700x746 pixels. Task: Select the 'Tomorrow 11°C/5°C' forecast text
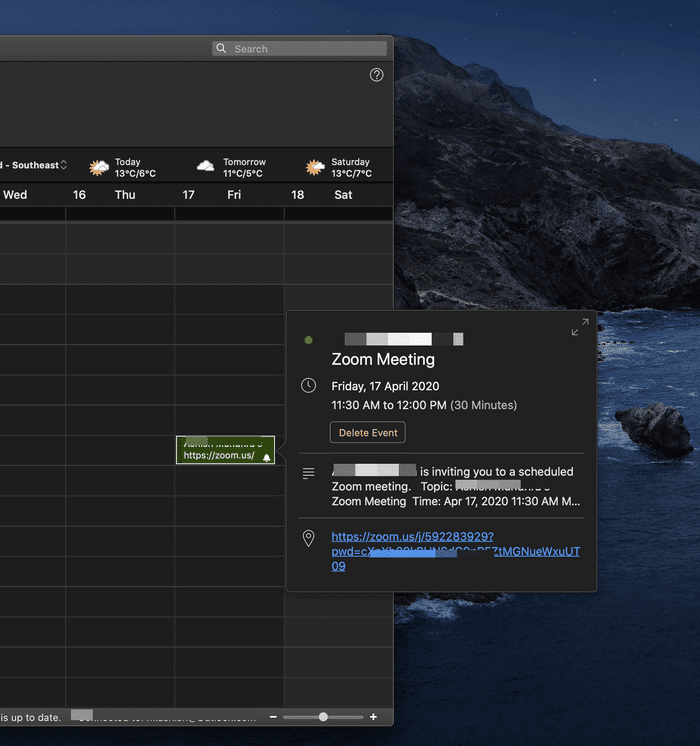pos(245,168)
